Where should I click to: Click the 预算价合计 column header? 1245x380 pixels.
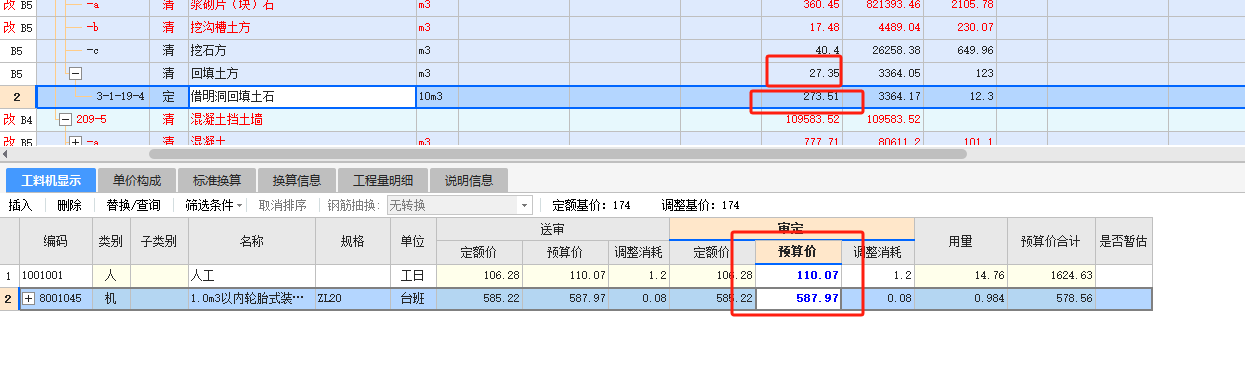[x=1050, y=241]
